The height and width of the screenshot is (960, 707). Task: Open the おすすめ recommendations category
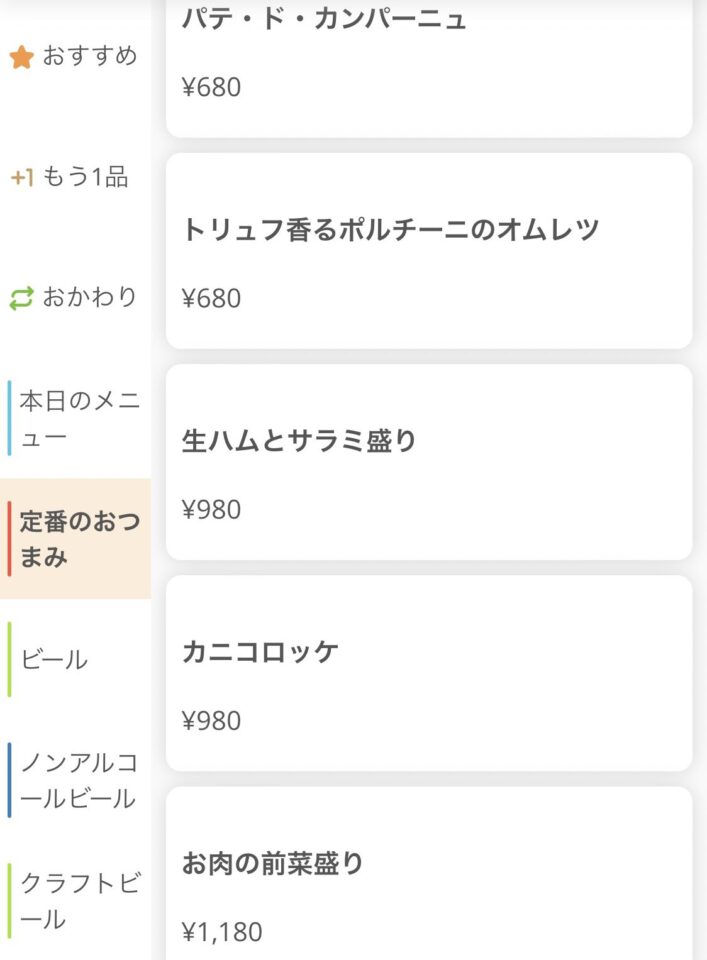75,56
